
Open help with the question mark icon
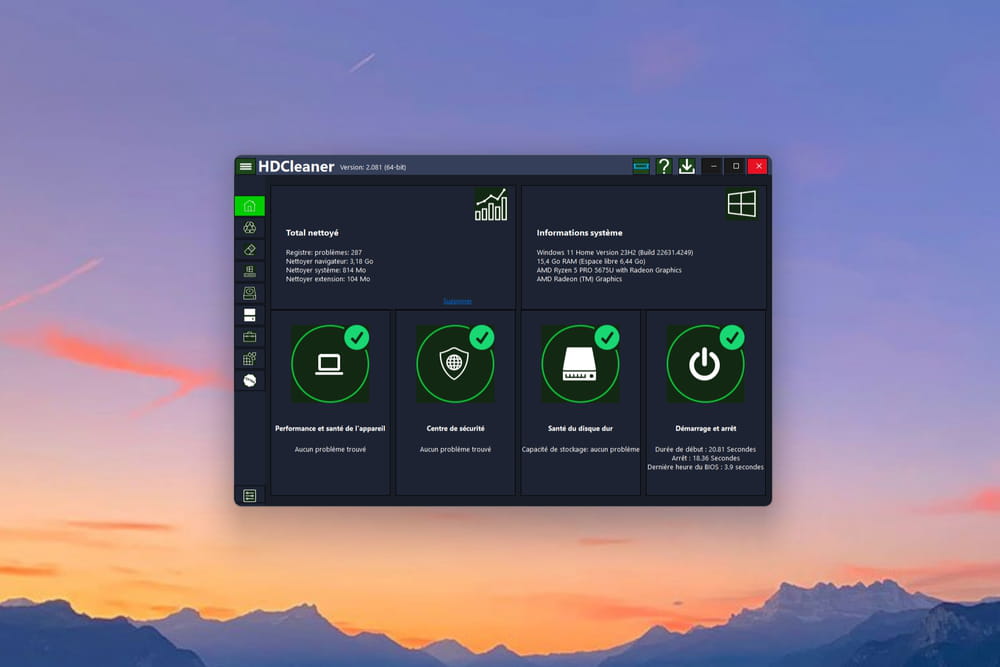coord(664,166)
